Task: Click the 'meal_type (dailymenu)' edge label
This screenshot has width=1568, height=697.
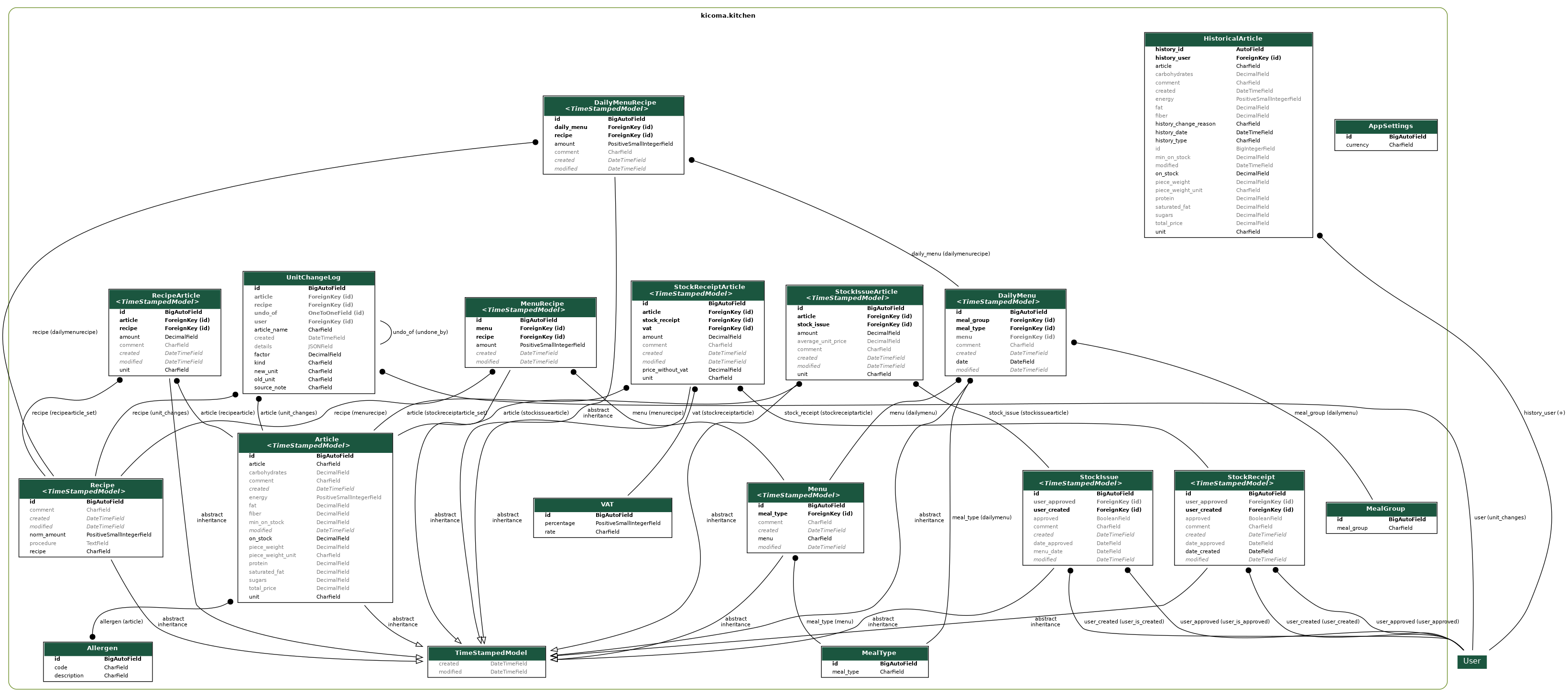Action: pos(982,518)
